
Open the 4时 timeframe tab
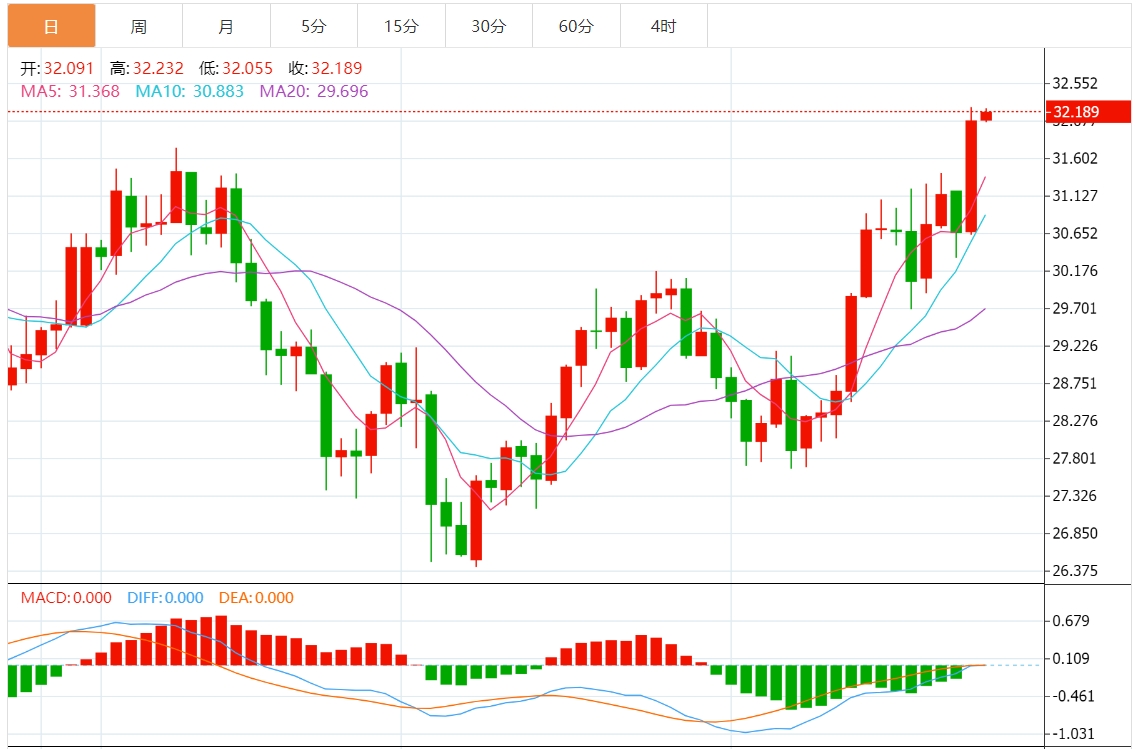coord(663,26)
